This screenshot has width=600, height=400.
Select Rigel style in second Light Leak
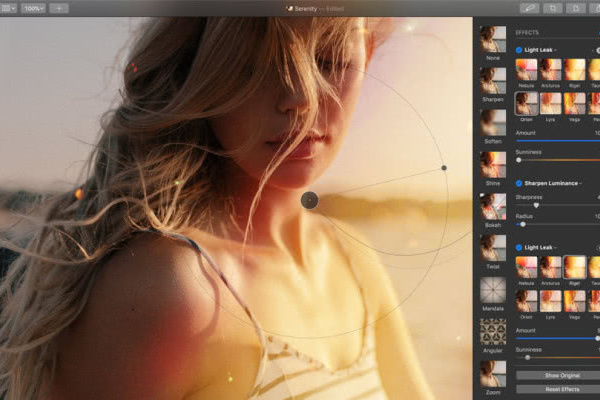click(x=574, y=267)
